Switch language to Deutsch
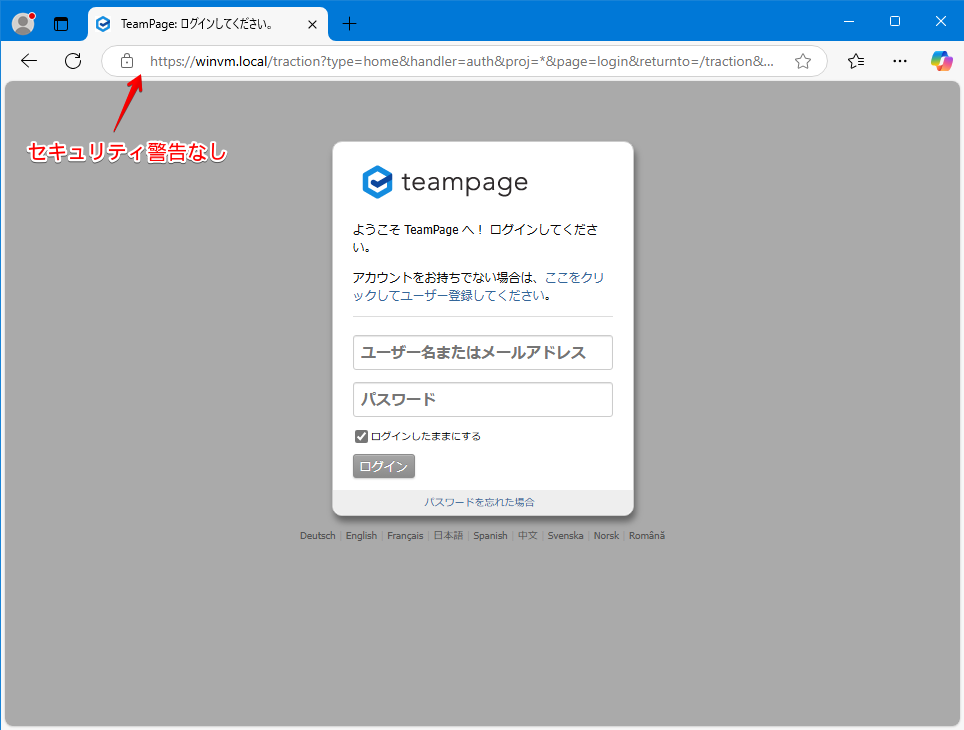This screenshot has height=730, width=964. click(x=318, y=536)
